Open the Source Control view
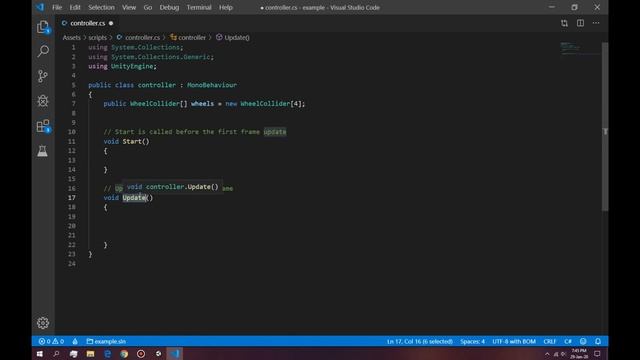Image resolution: width=640 pixels, height=360 pixels. point(43,76)
